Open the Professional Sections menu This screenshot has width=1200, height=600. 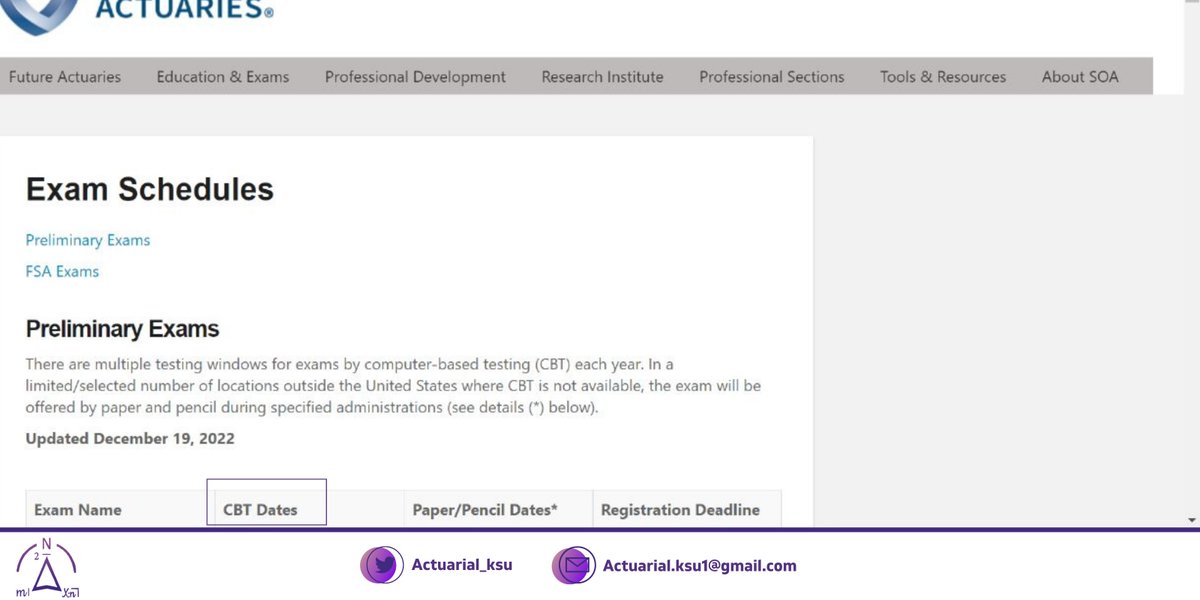point(772,77)
